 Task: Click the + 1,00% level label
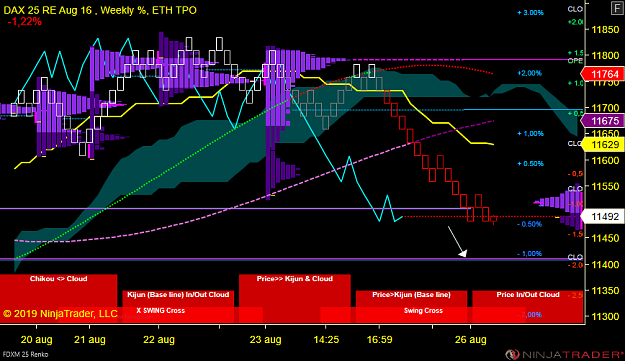(530, 133)
